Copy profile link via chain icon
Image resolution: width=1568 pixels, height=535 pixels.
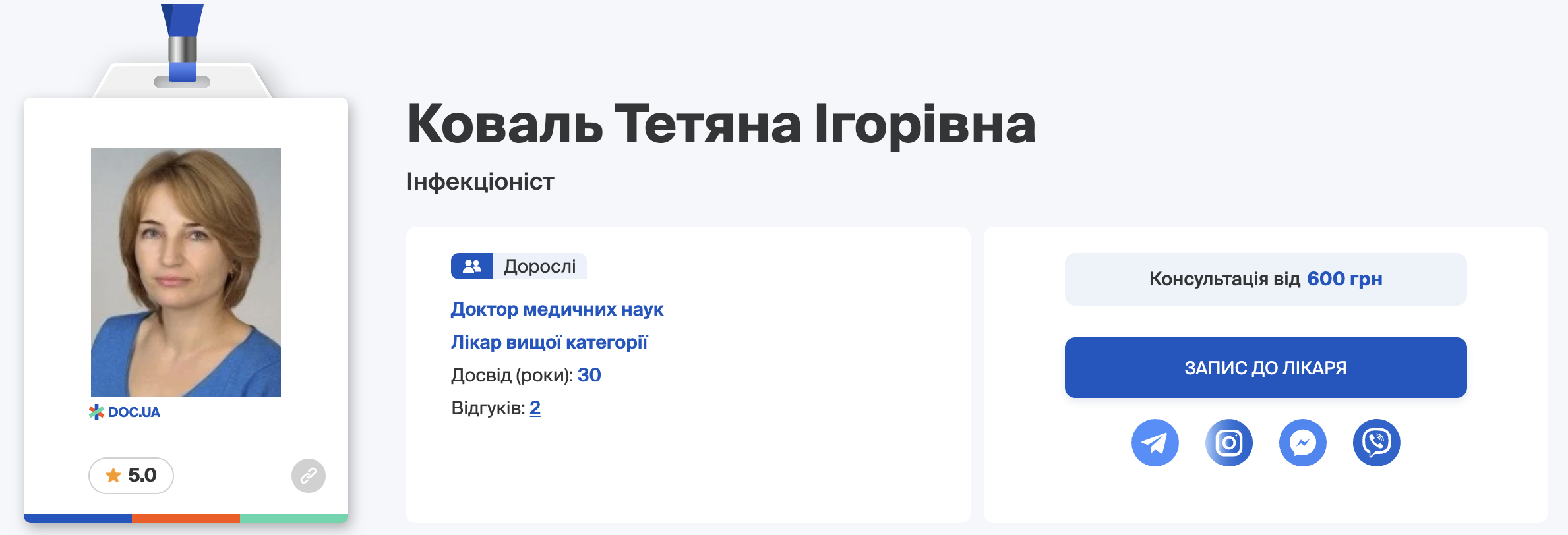coord(308,476)
